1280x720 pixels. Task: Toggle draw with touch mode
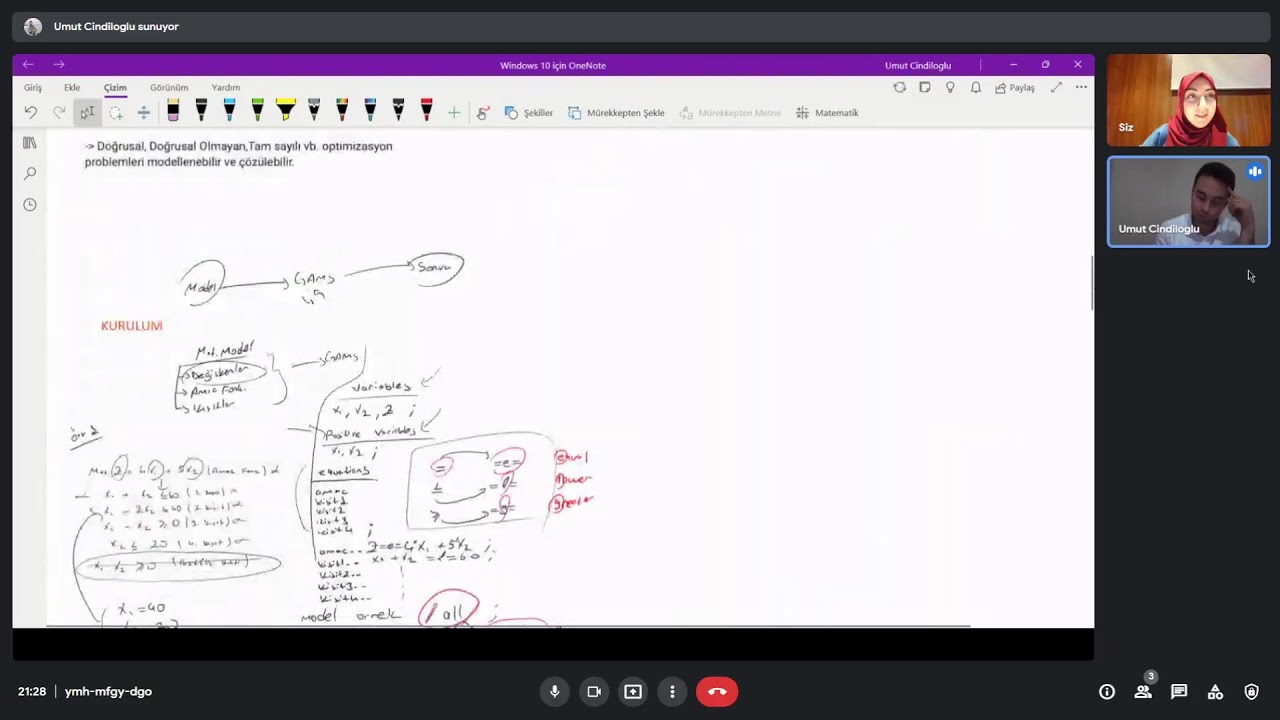pyautogui.click(x=483, y=113)
